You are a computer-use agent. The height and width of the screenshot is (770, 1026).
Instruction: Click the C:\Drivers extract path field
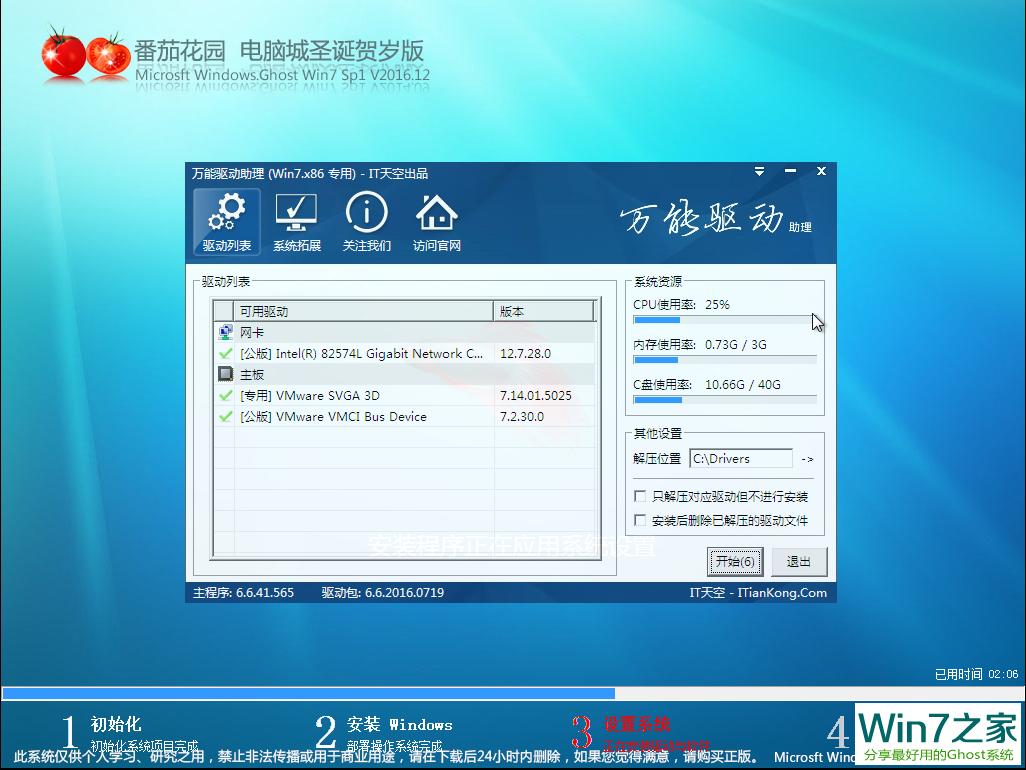(x=741, y=459)
